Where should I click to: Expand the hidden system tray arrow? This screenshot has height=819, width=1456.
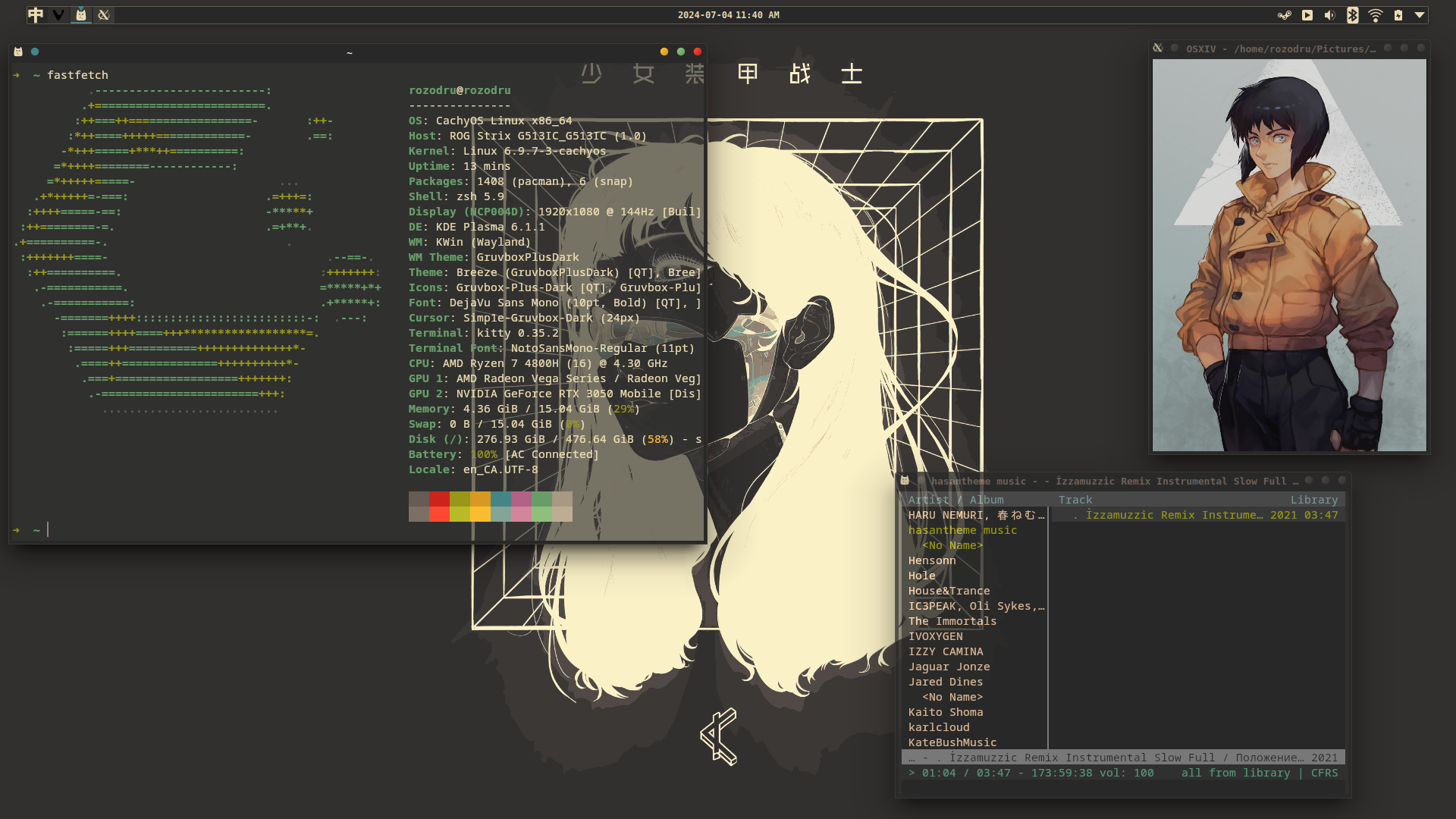pos(1420,14)
